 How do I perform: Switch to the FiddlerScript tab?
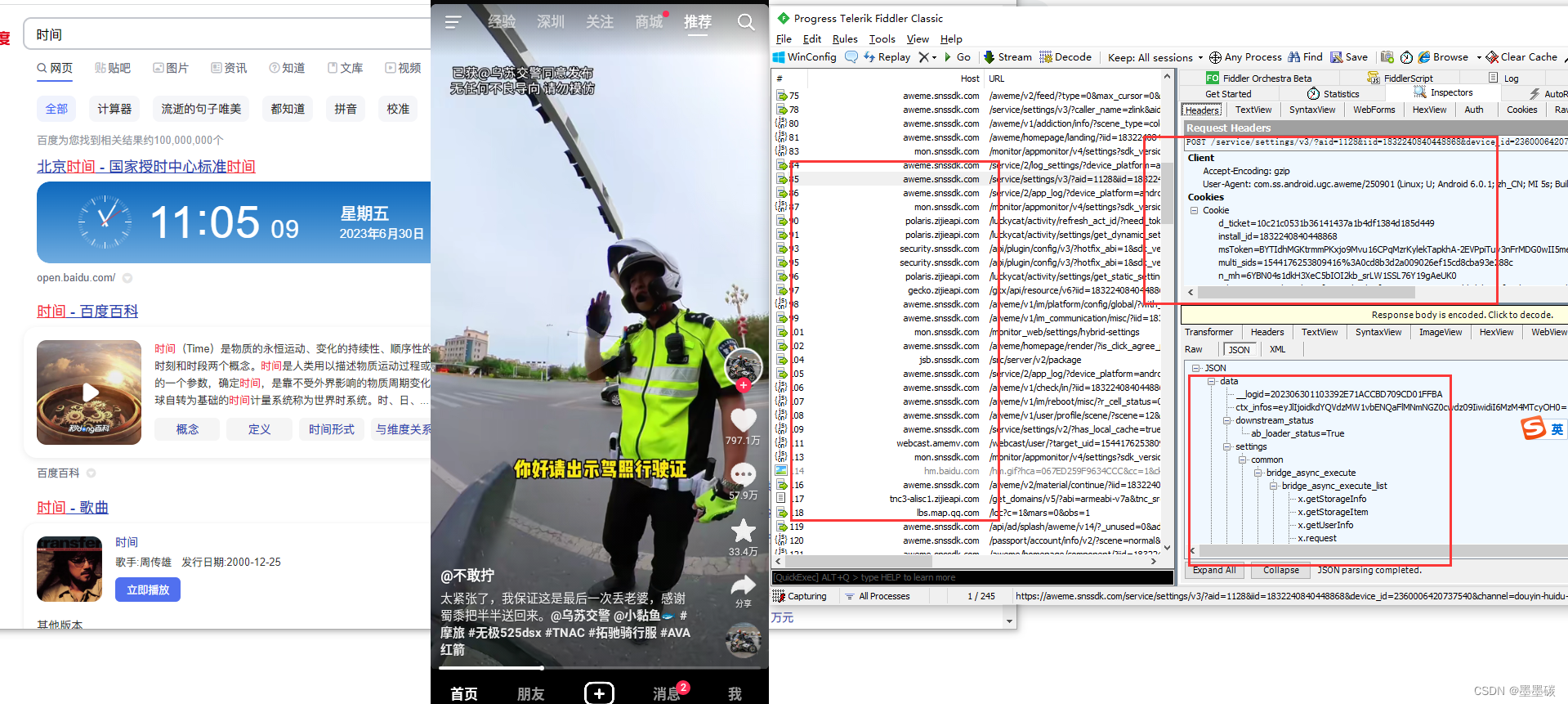click(1400, 78)
